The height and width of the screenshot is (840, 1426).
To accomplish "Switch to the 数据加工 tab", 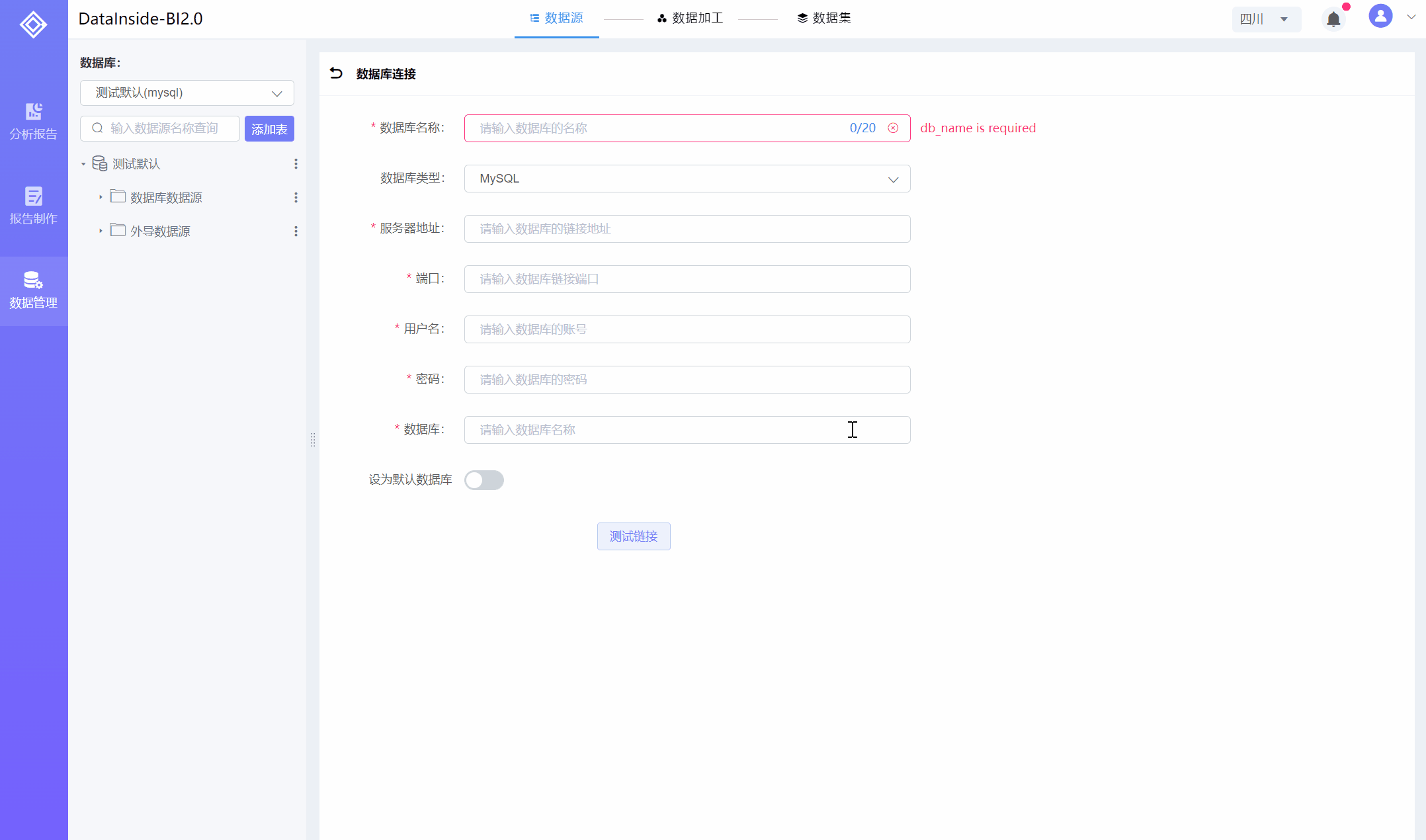I will pos(690,19).
